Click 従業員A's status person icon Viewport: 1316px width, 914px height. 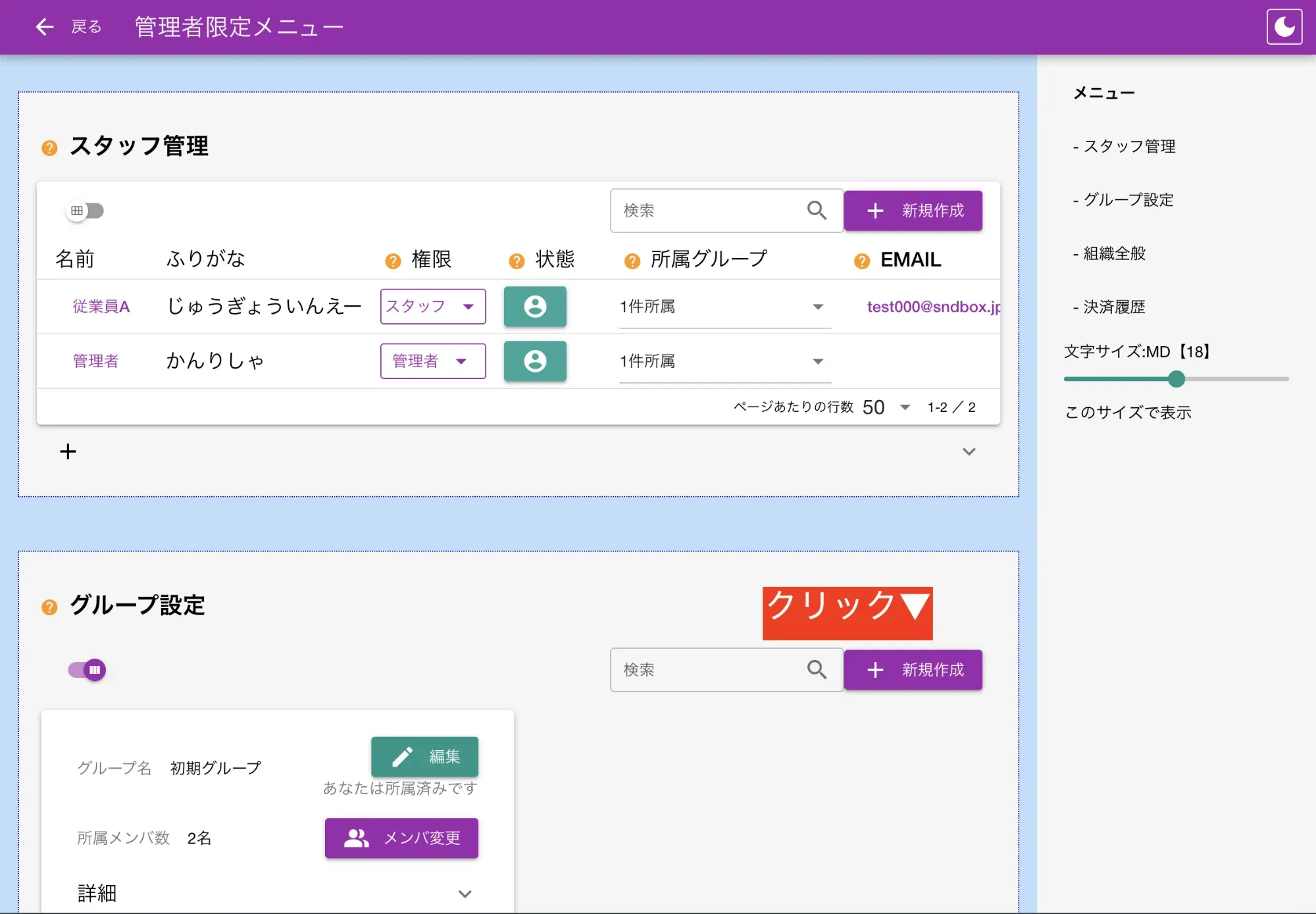pos(535,307)
